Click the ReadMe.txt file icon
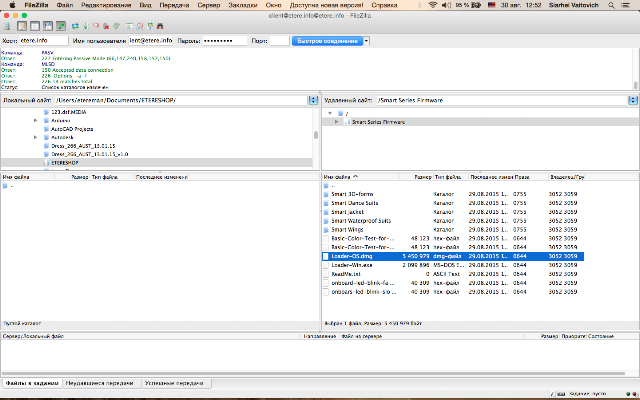The height and width of the screenshot is (400, 640). 326,274
